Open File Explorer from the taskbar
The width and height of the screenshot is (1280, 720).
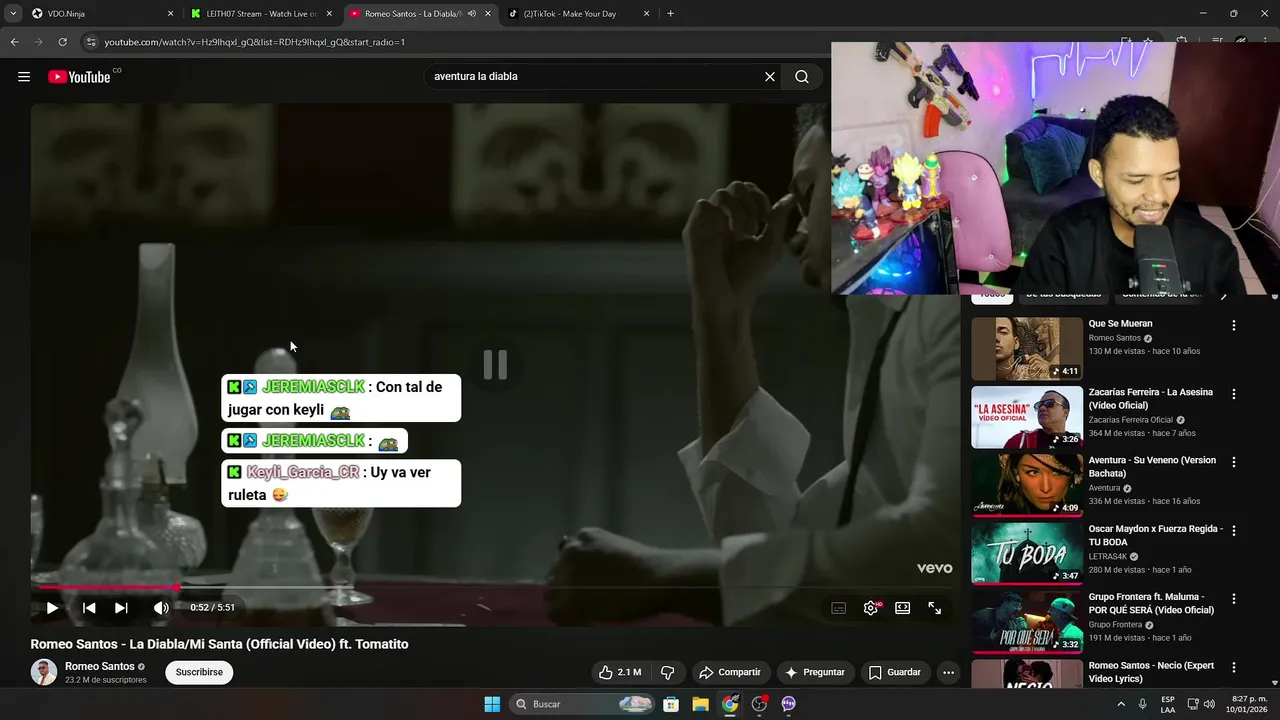click(x=700, y=704)
